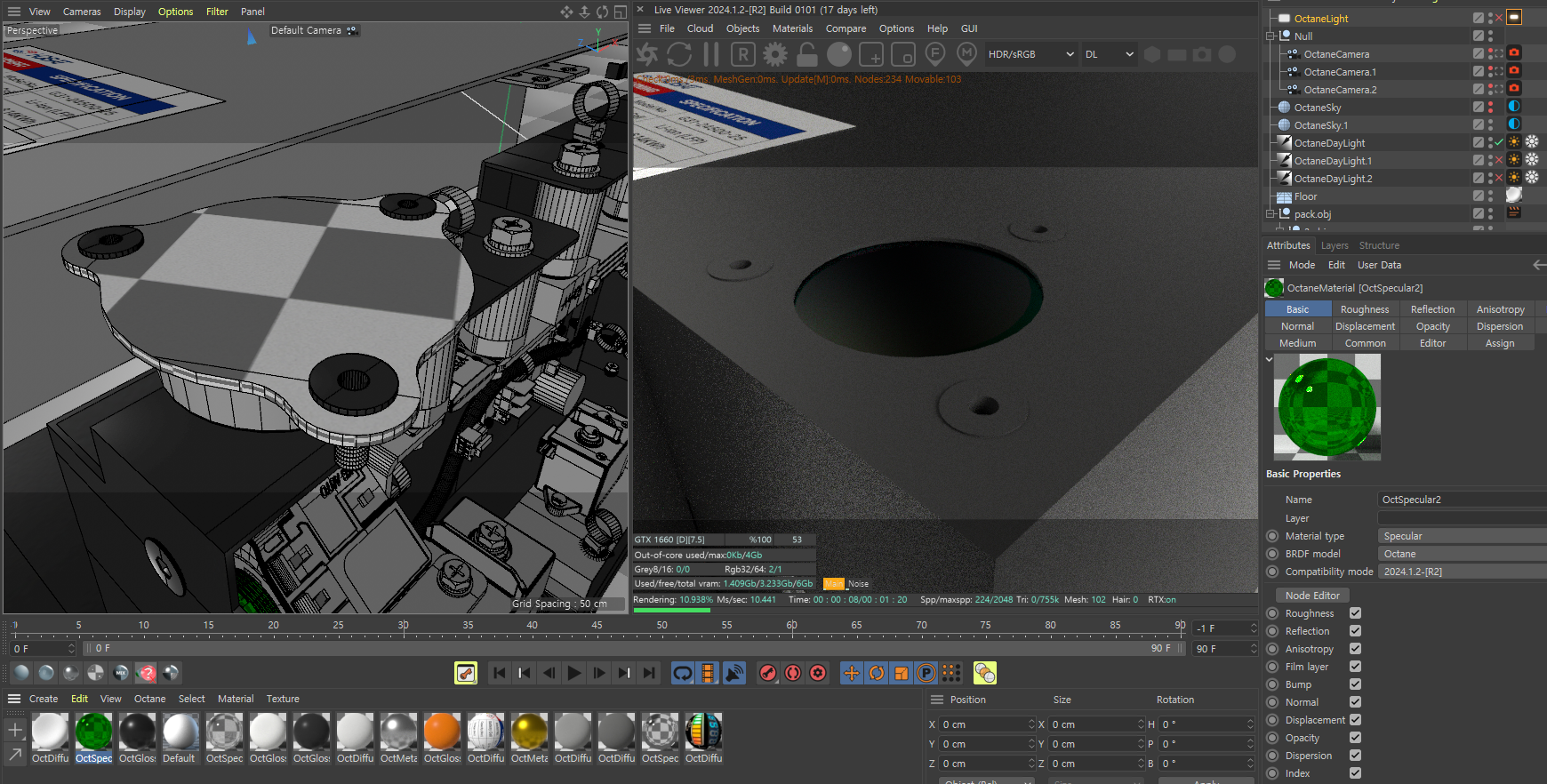Screen dimensions: 1547x784
Task: Toggle the Displacement checkbox
Action: pos(1355,720)
